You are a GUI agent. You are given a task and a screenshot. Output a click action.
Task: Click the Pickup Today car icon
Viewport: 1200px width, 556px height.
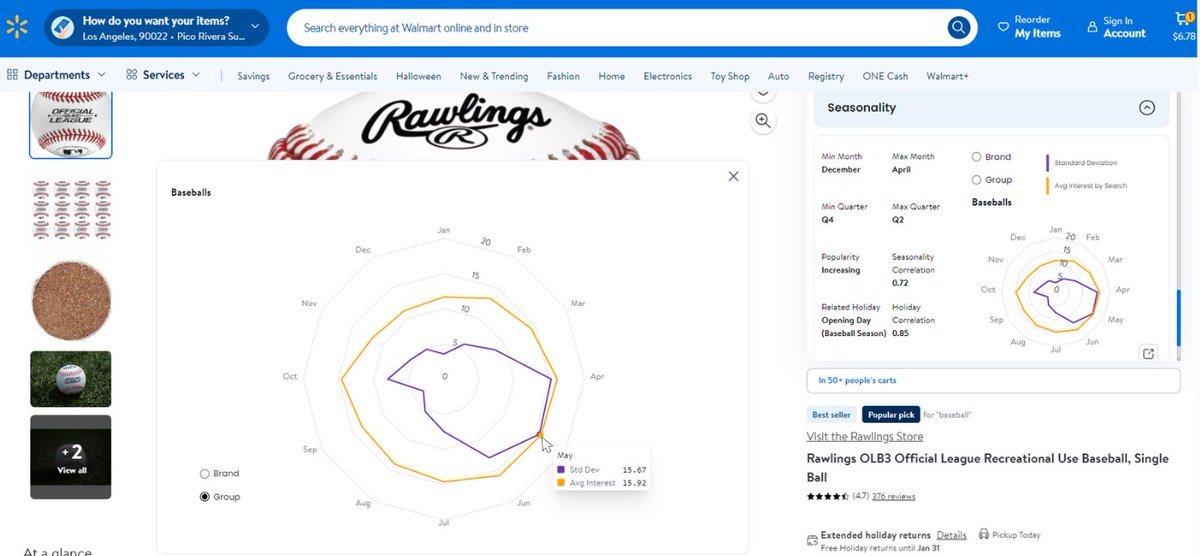point(984,535)
